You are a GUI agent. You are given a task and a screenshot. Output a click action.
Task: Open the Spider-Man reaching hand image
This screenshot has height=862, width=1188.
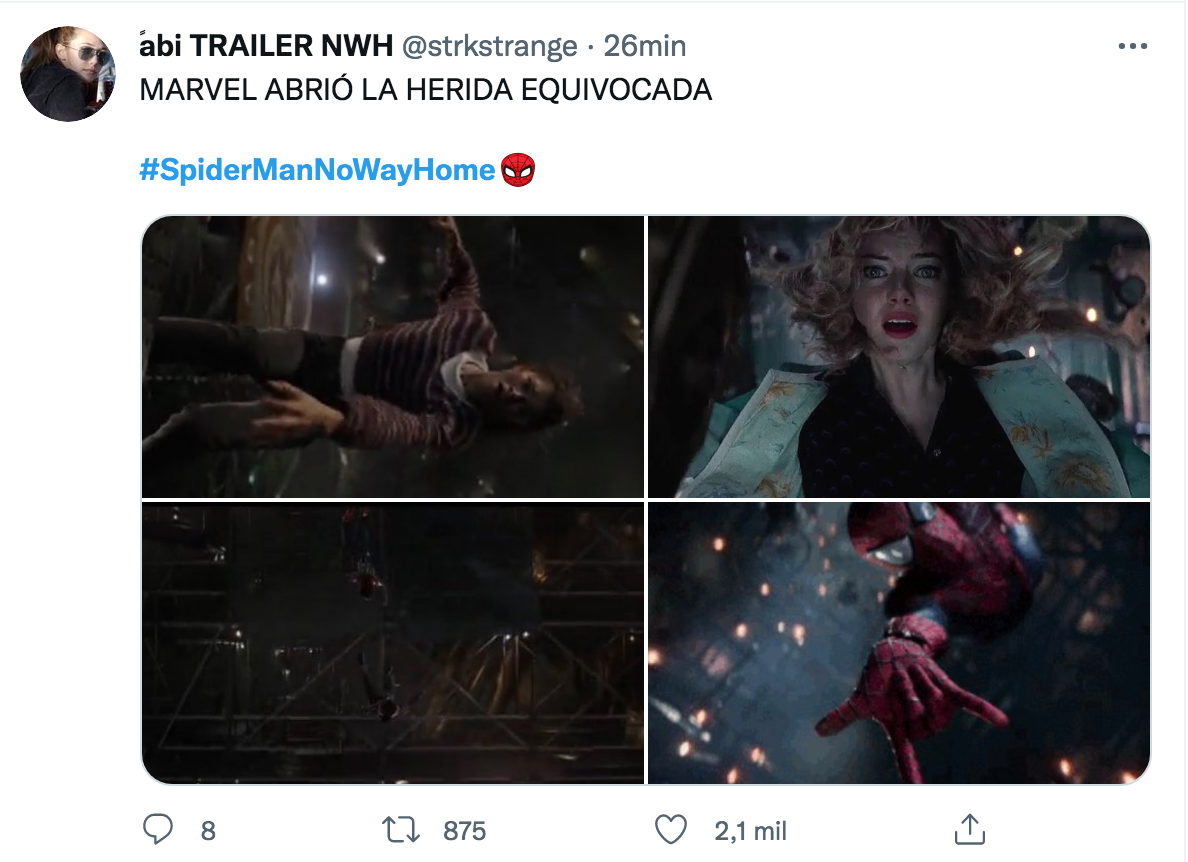point(898,640)
